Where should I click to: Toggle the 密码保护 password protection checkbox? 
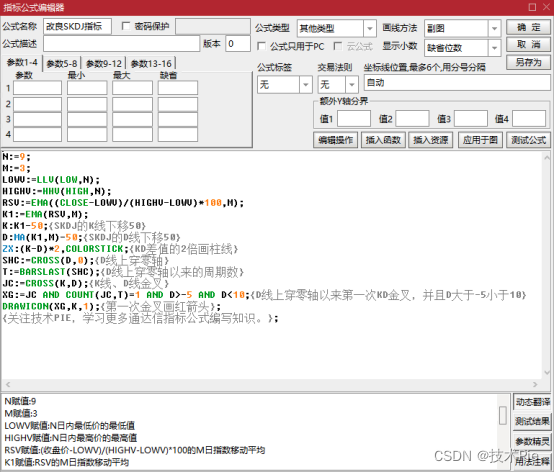[125, 26]
